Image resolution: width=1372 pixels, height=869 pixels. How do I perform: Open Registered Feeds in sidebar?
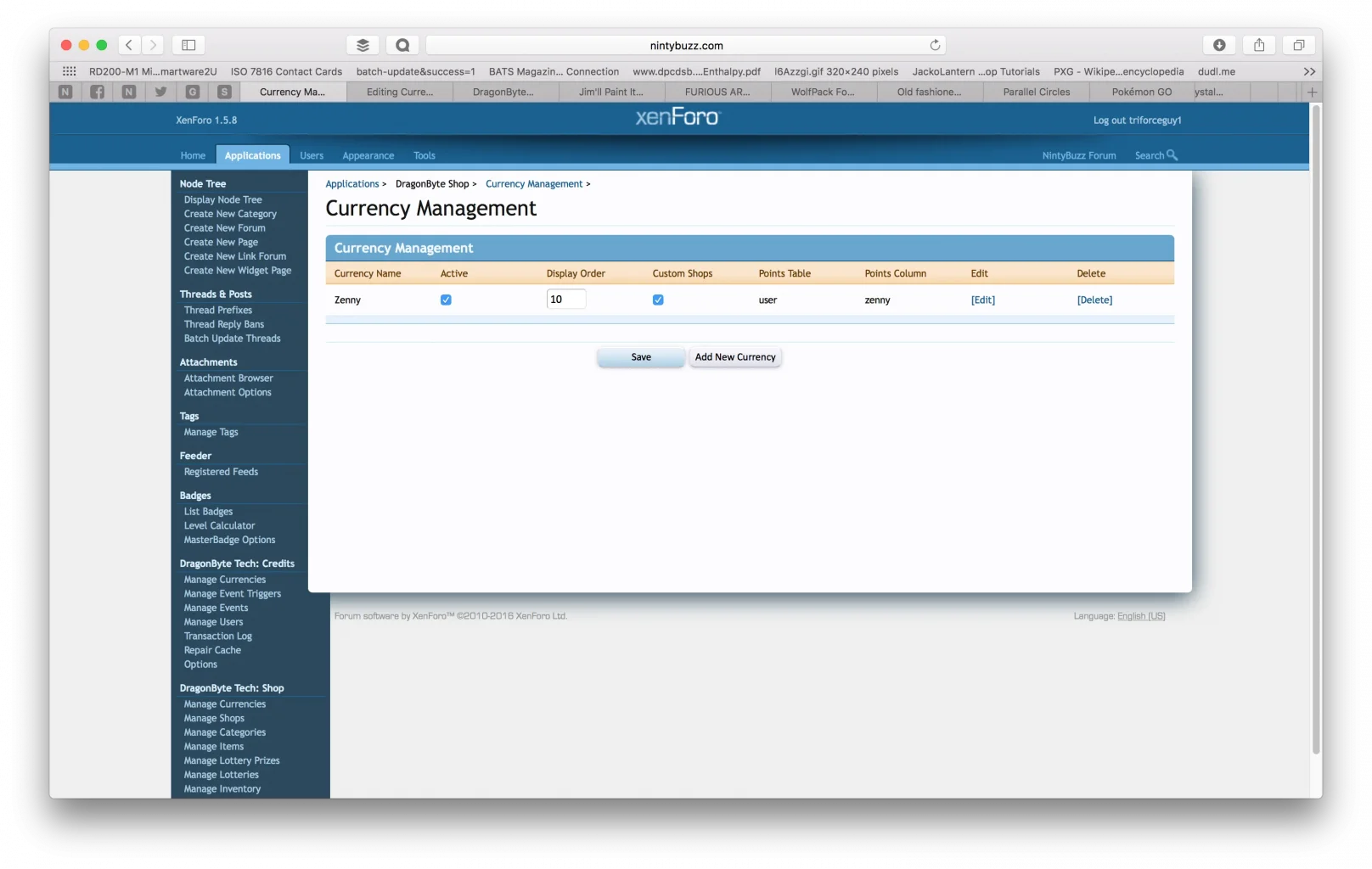[221, 471]
